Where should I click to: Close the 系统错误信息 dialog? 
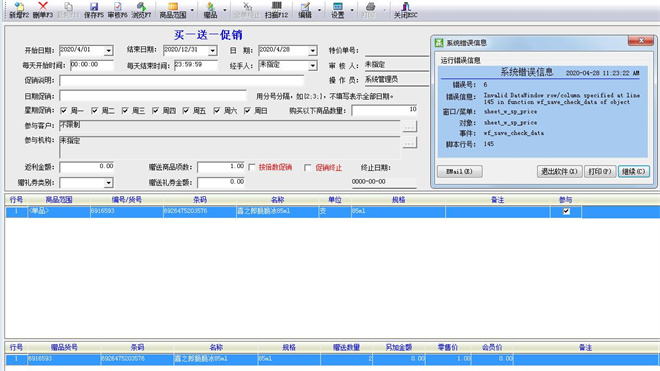point(641,40)
